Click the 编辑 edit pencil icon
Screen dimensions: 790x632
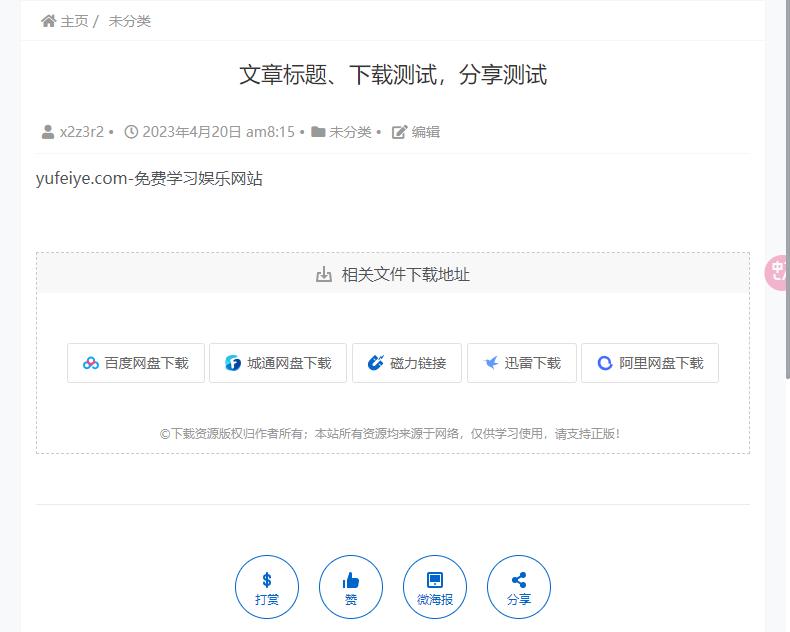point(399,132)
